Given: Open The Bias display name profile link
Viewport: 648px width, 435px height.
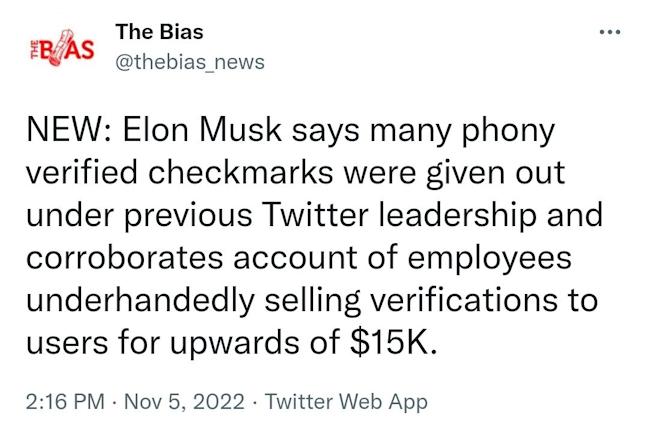Looking at the screenshot, I should [159, 32].
